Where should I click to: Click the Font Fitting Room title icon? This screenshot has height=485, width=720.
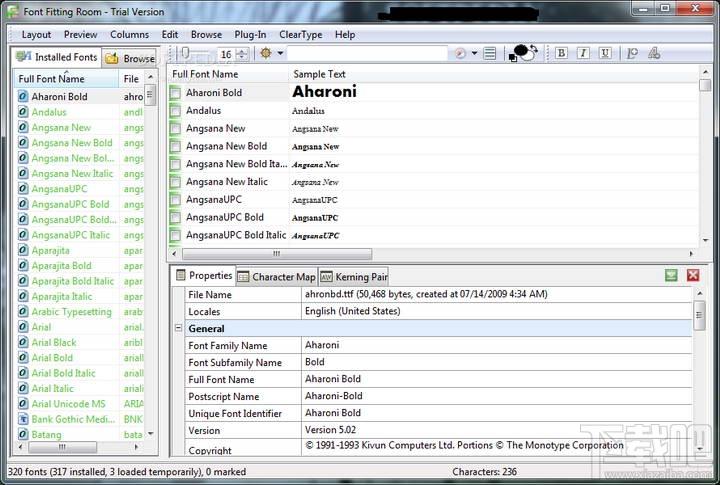tap(12, 11)
